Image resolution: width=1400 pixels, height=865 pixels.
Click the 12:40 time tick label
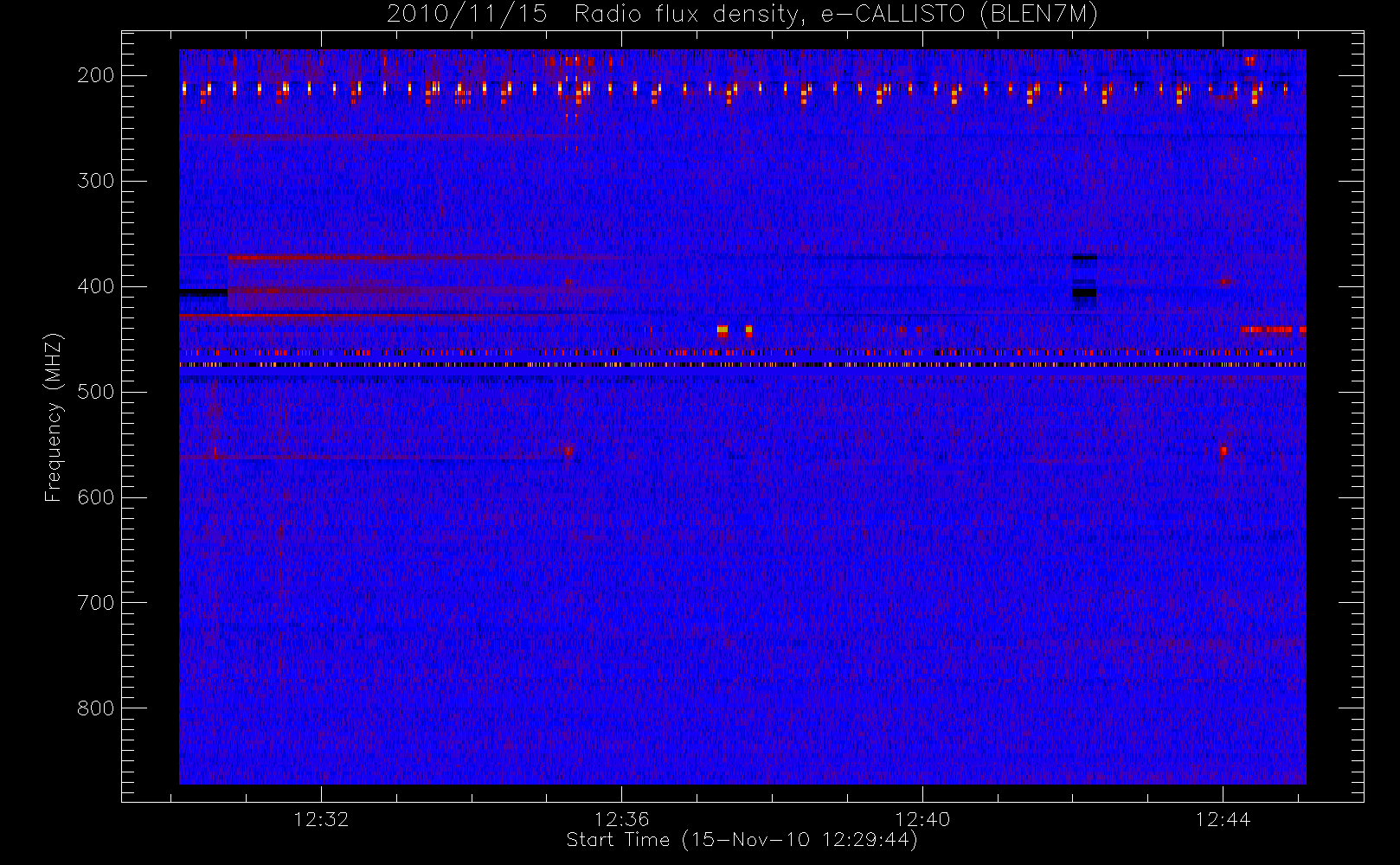tap(922, 819)
